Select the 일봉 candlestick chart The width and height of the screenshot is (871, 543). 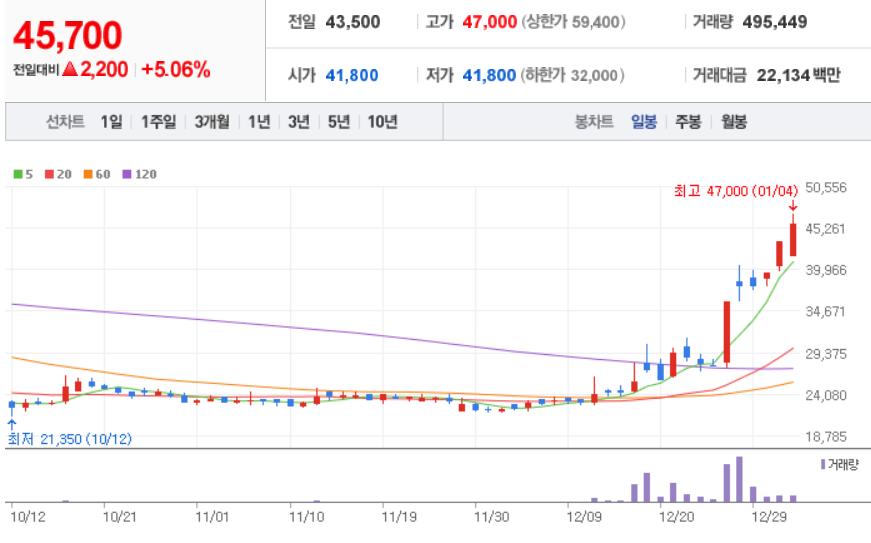(x=644, y=122)
